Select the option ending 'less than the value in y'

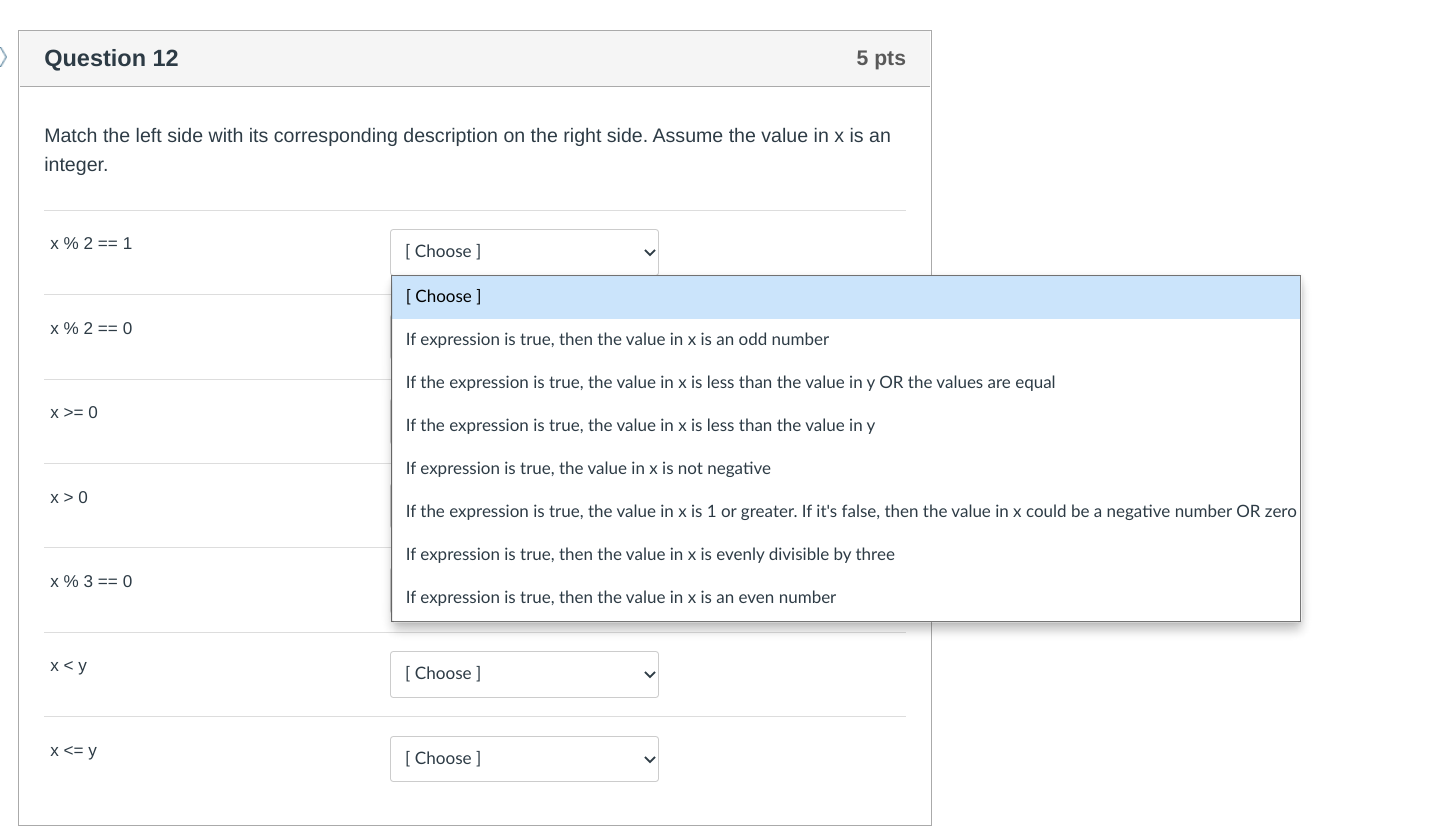tap(846, 426)
